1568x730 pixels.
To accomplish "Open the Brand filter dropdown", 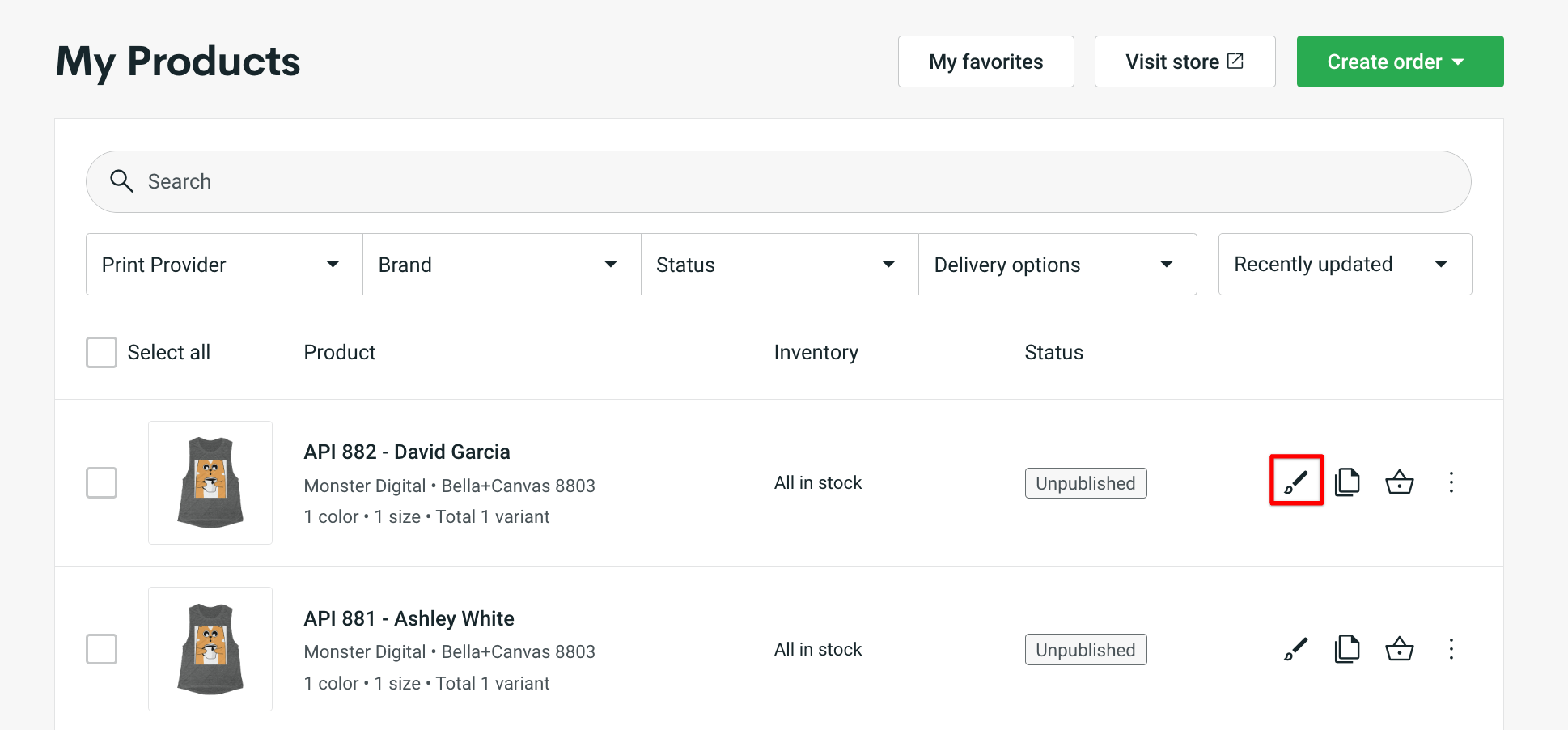I will (x=502, y=265).
